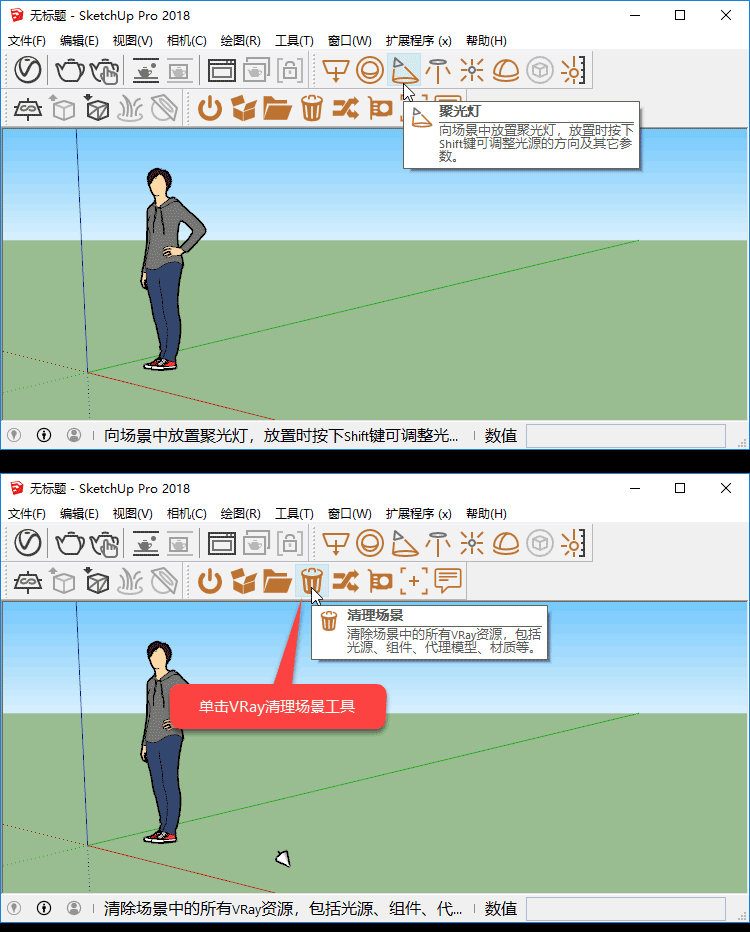750x932 pixels.
Task: Click trash can icon in upper window
Action: [311, 108]
